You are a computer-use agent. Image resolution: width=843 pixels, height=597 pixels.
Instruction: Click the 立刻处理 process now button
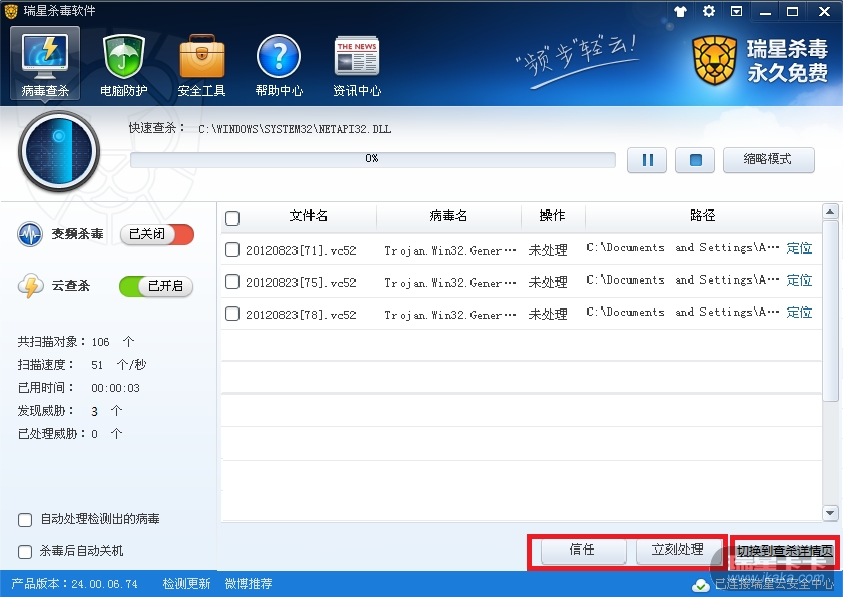point(678,550)
